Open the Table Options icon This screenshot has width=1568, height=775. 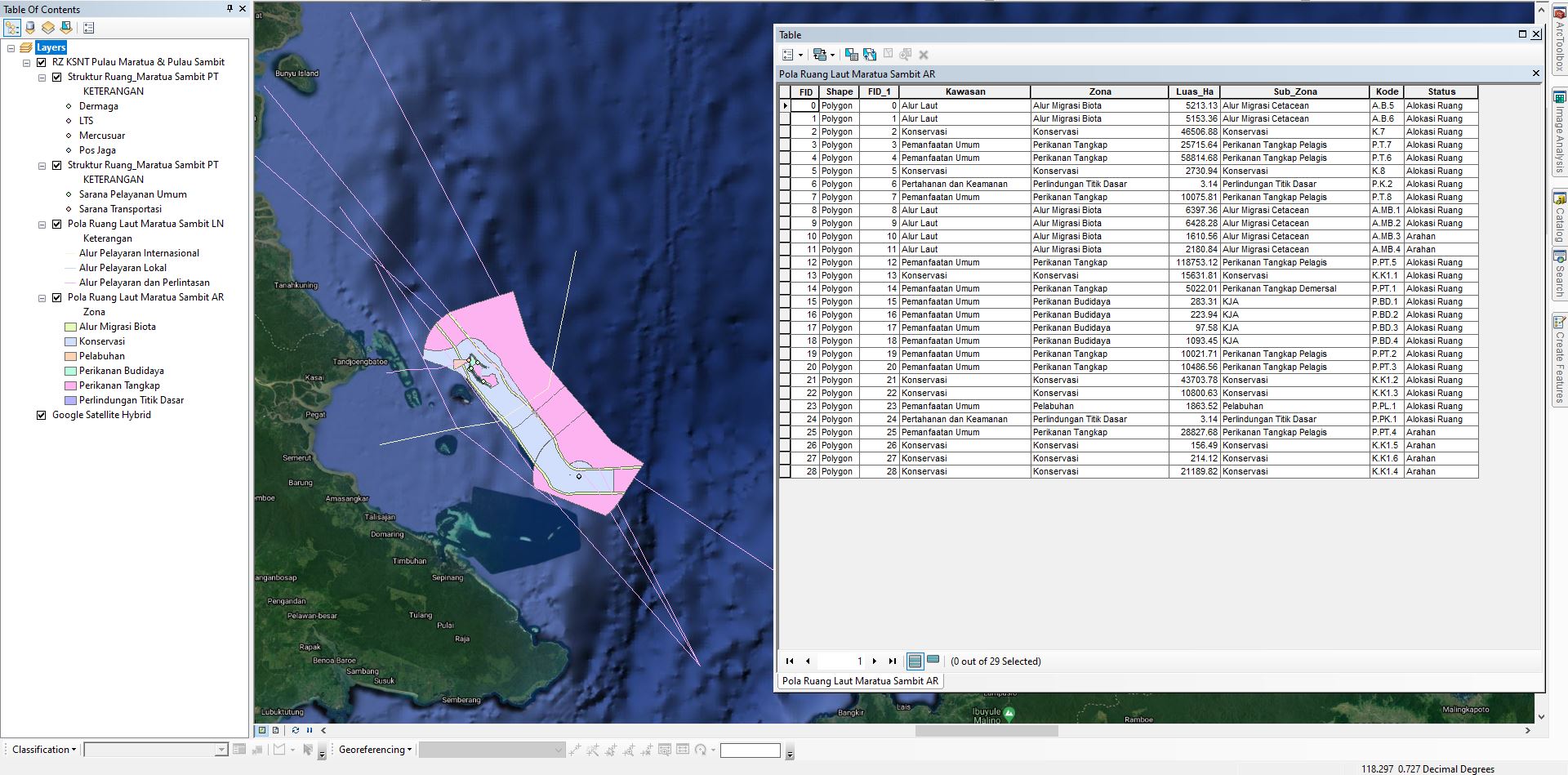(x=787, y=54)
